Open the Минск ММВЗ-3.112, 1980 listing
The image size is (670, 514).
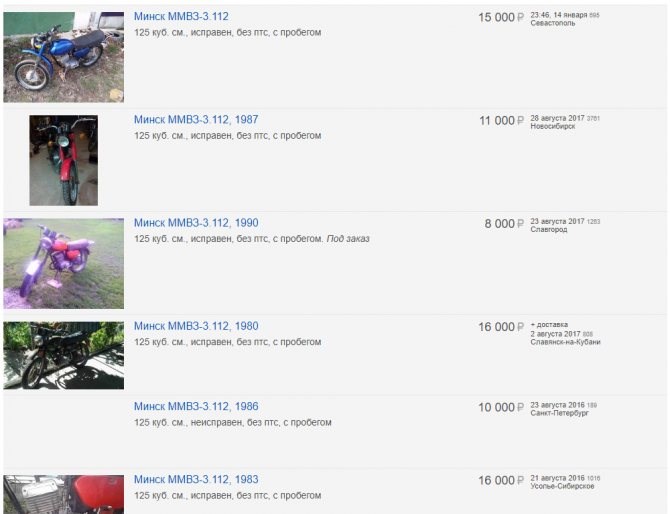196,326
